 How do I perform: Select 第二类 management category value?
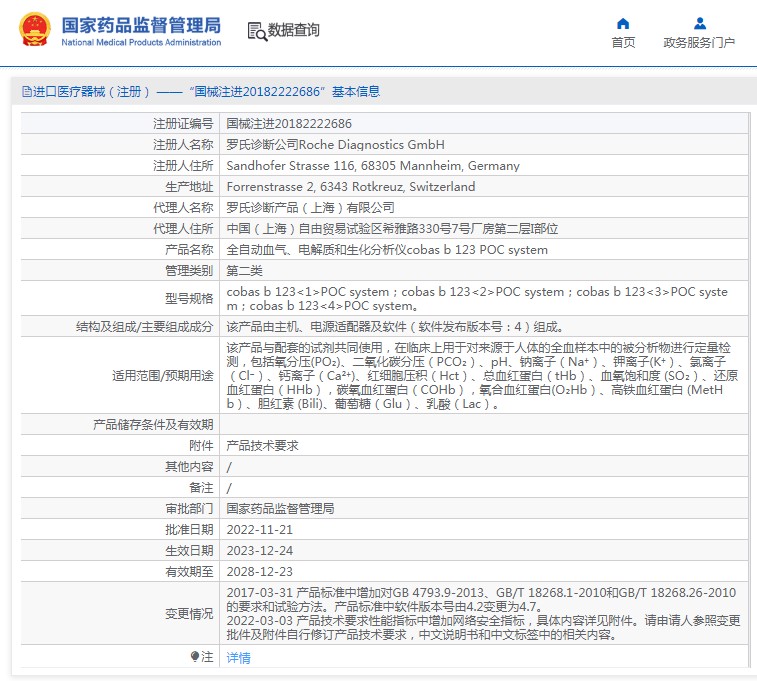click(x=244, y=271)
